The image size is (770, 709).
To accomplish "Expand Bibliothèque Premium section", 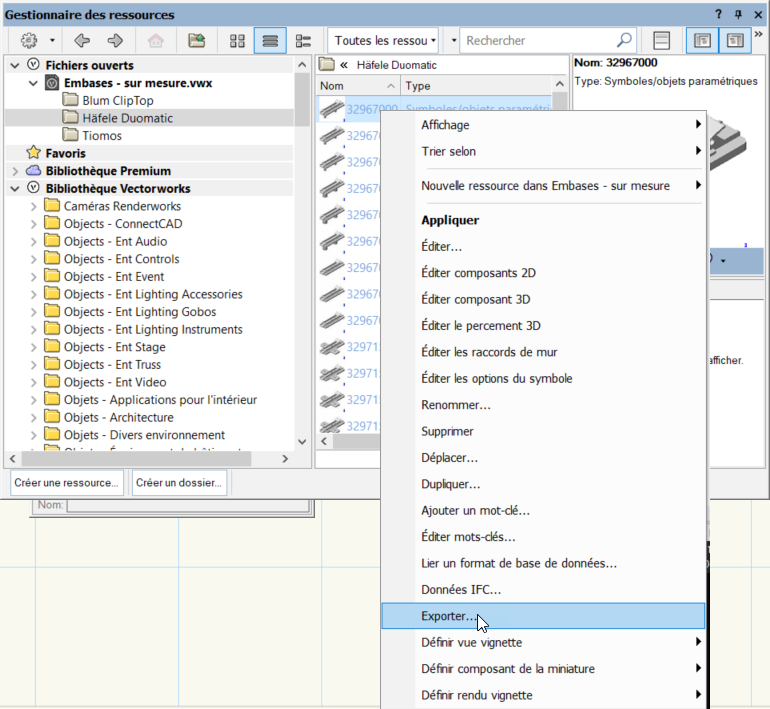I will [x=15, y=171].
